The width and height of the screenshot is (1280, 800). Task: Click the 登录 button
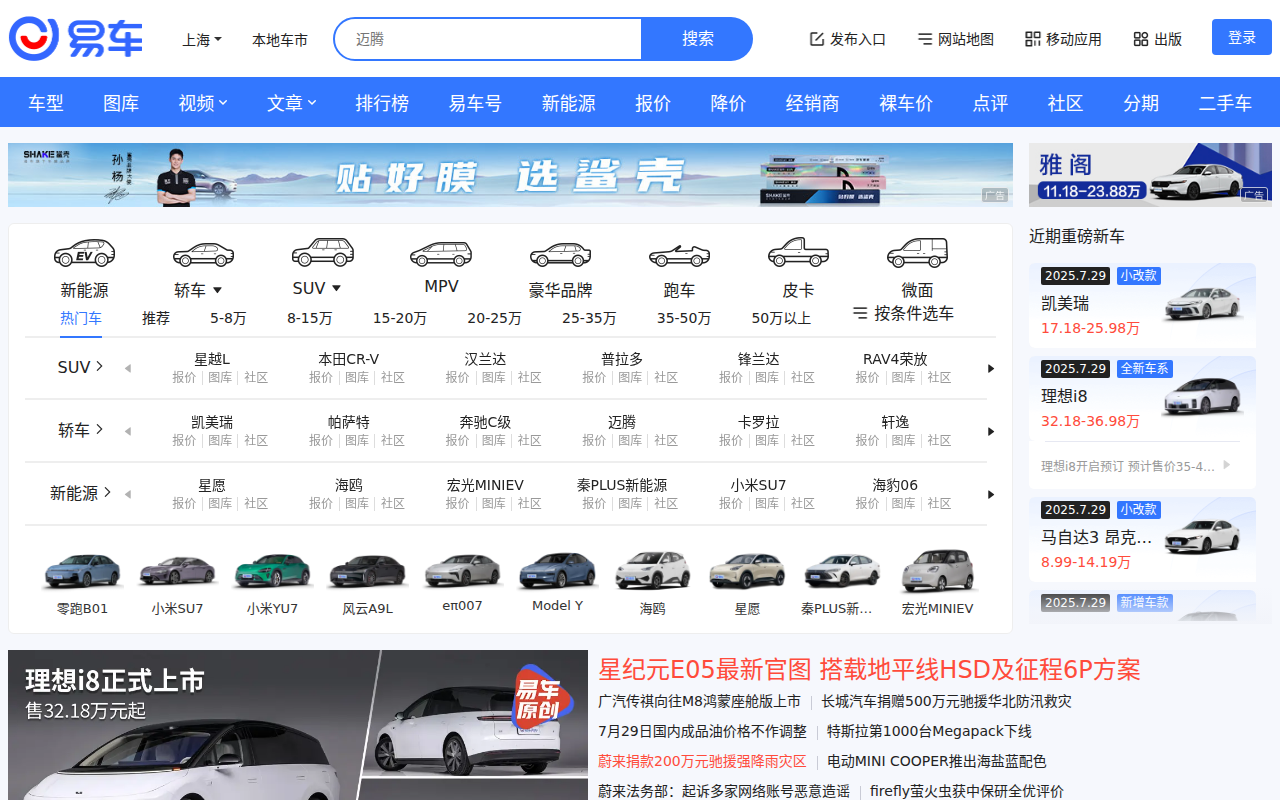pyautogui.click(x=1242, y=37)
